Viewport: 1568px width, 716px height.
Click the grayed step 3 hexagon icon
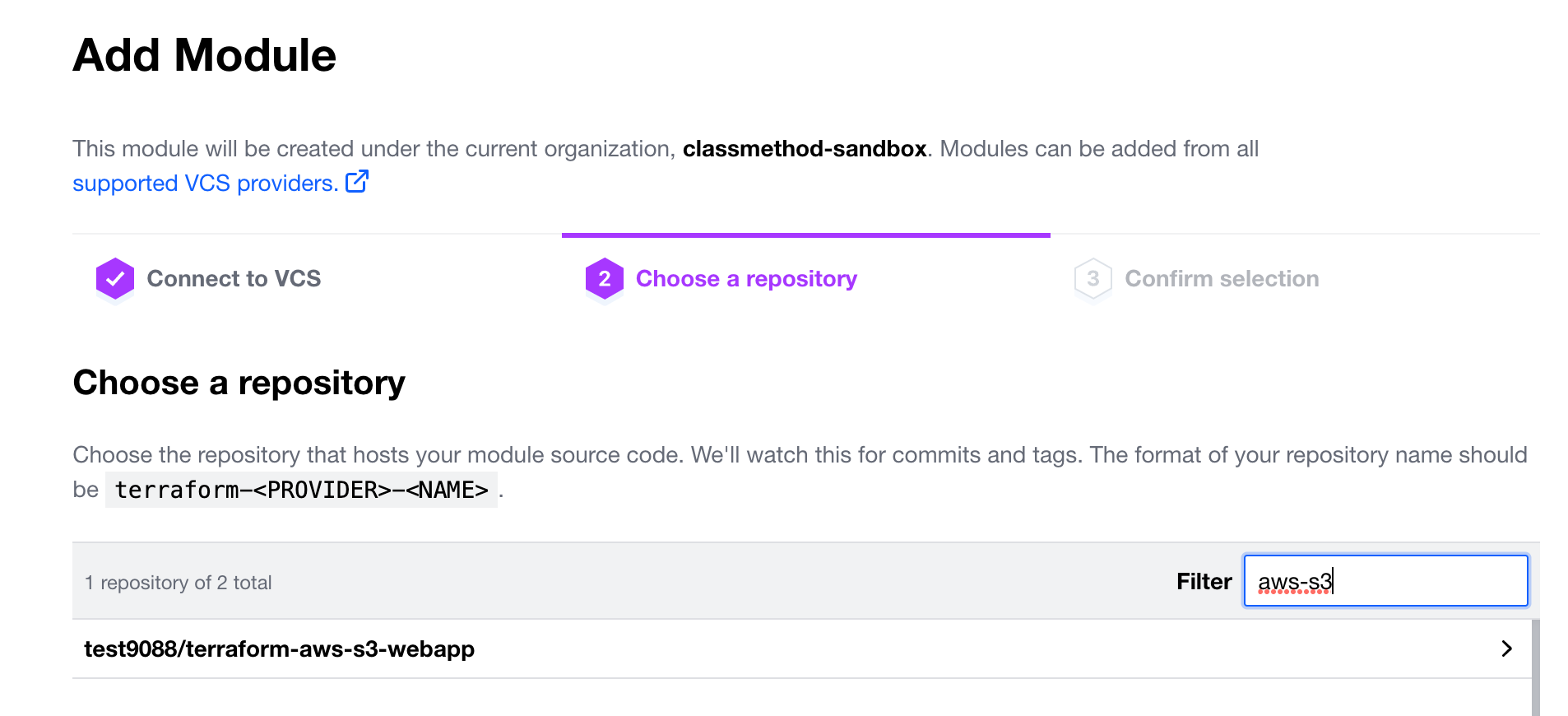point(1093,279)
